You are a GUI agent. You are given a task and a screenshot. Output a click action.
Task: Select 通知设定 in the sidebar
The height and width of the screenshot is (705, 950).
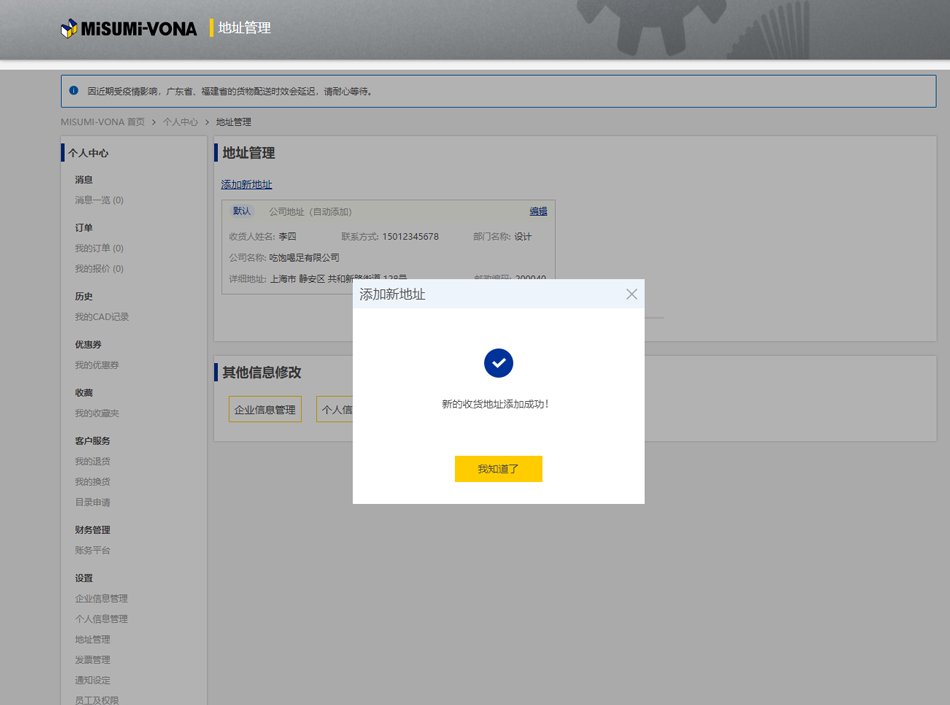click(92, 680)
